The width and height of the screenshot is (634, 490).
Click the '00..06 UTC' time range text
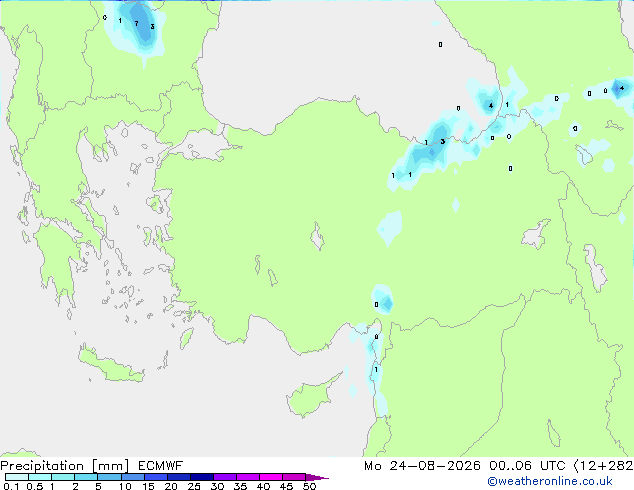(526, 466)
